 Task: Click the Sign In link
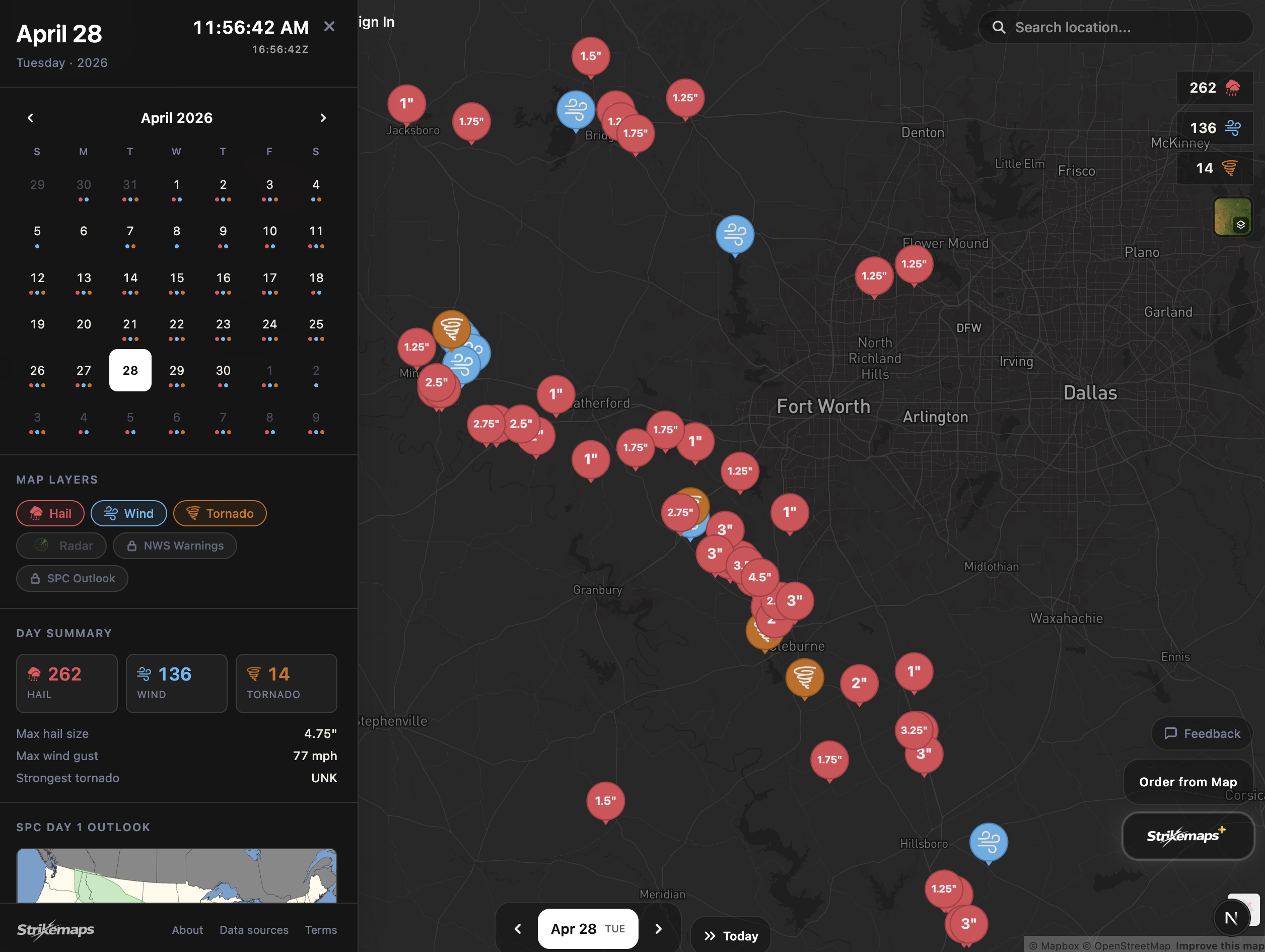point(377,22)
